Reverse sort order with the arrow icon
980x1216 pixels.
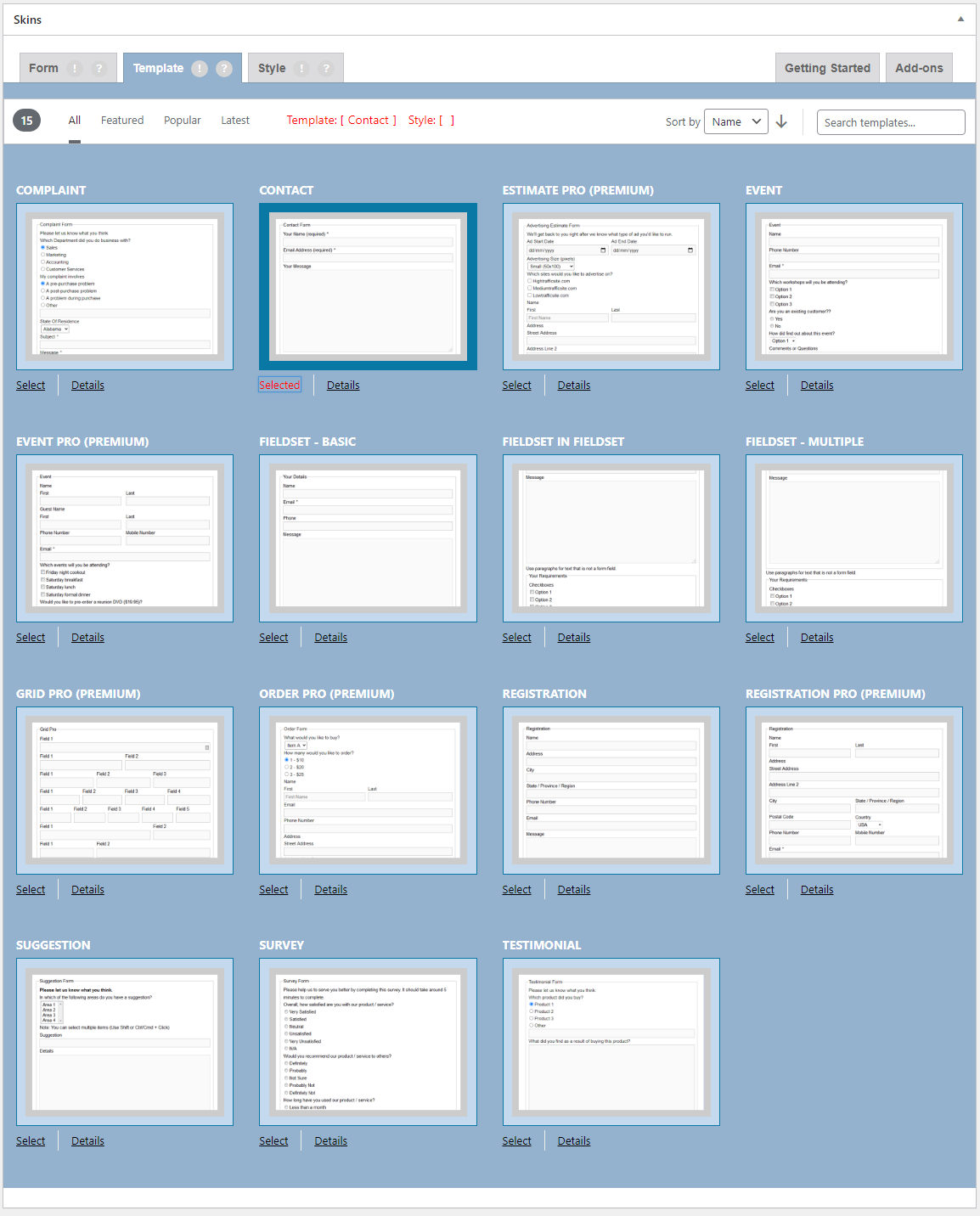(781, 122)
